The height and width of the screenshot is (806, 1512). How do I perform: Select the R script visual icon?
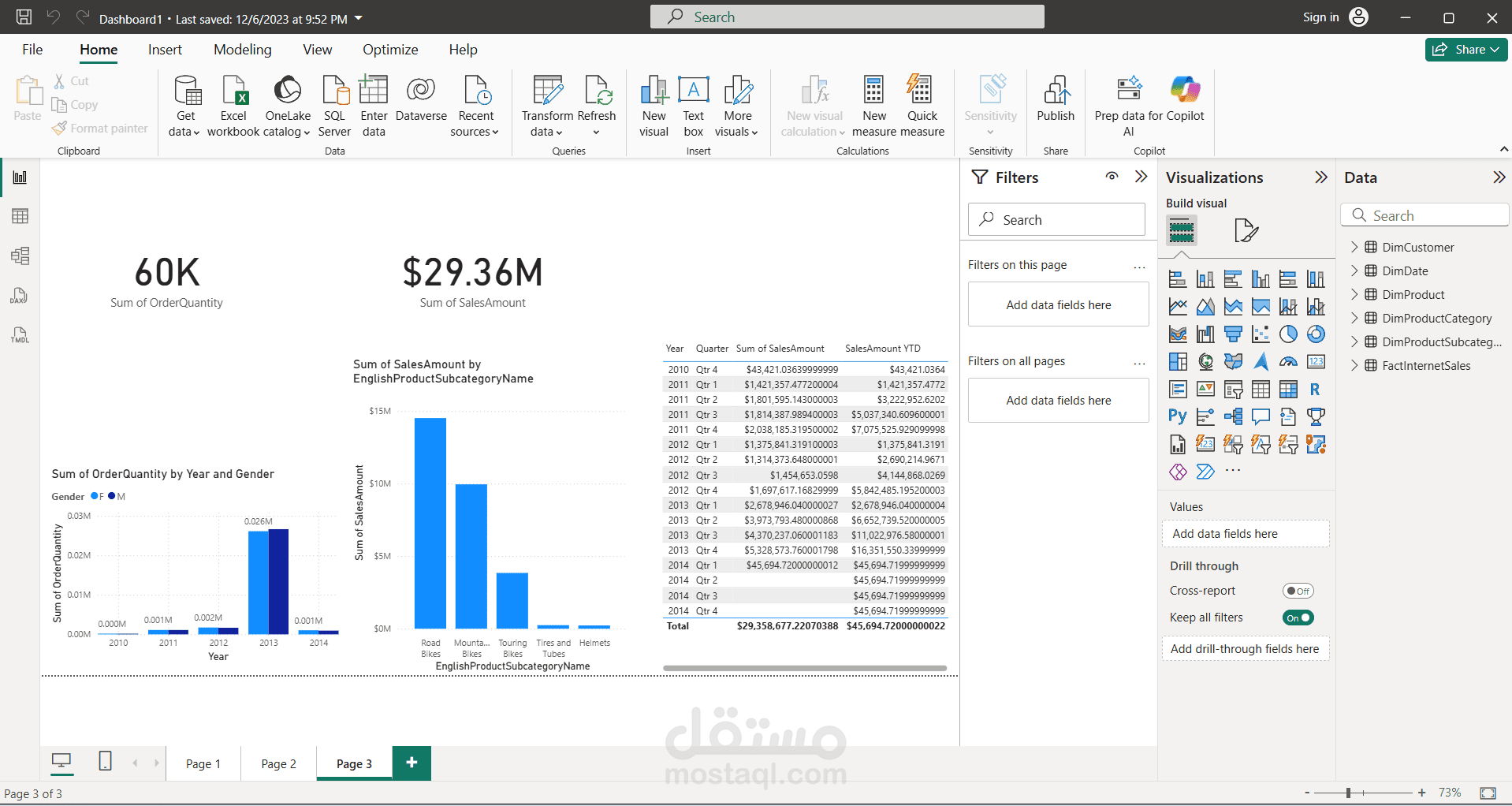click(x=1315, y=390)
